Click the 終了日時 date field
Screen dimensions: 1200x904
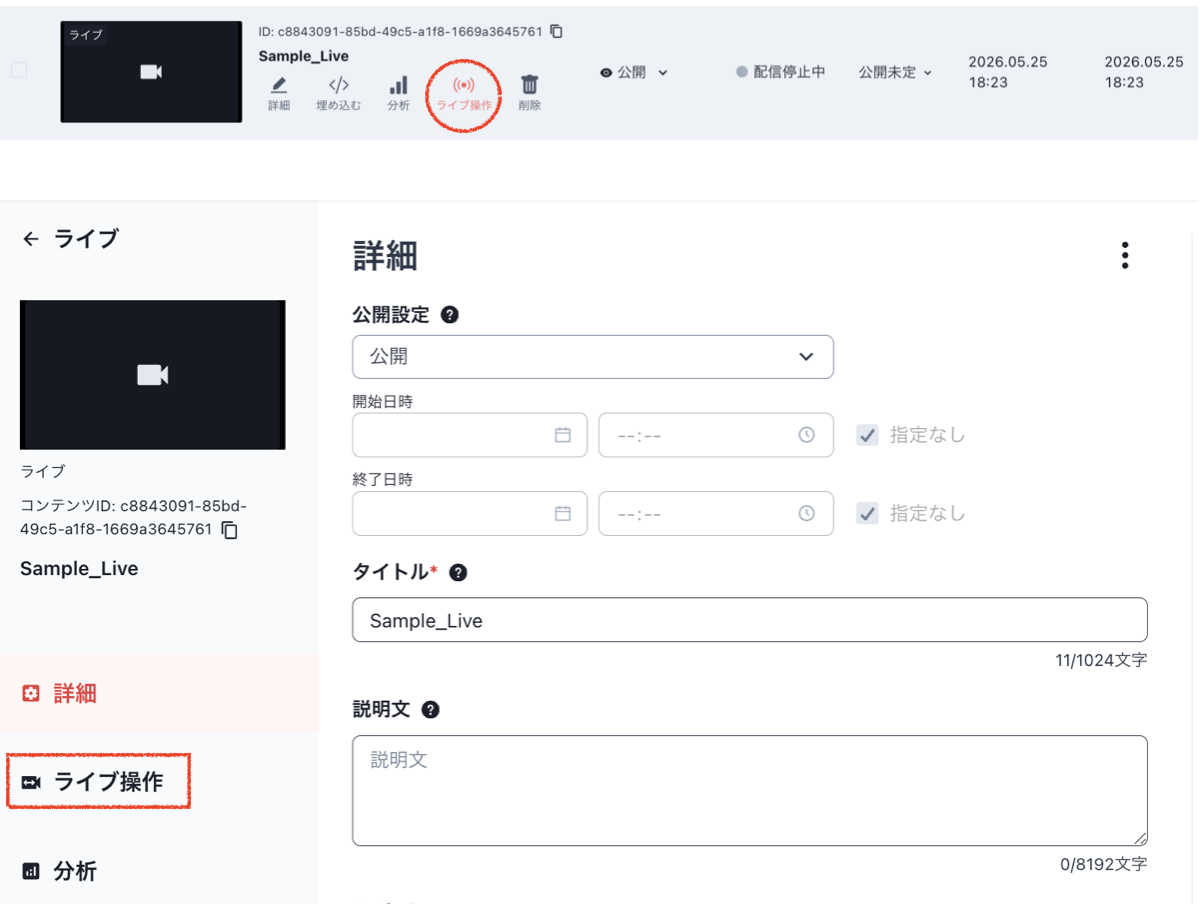coord(470,513)
